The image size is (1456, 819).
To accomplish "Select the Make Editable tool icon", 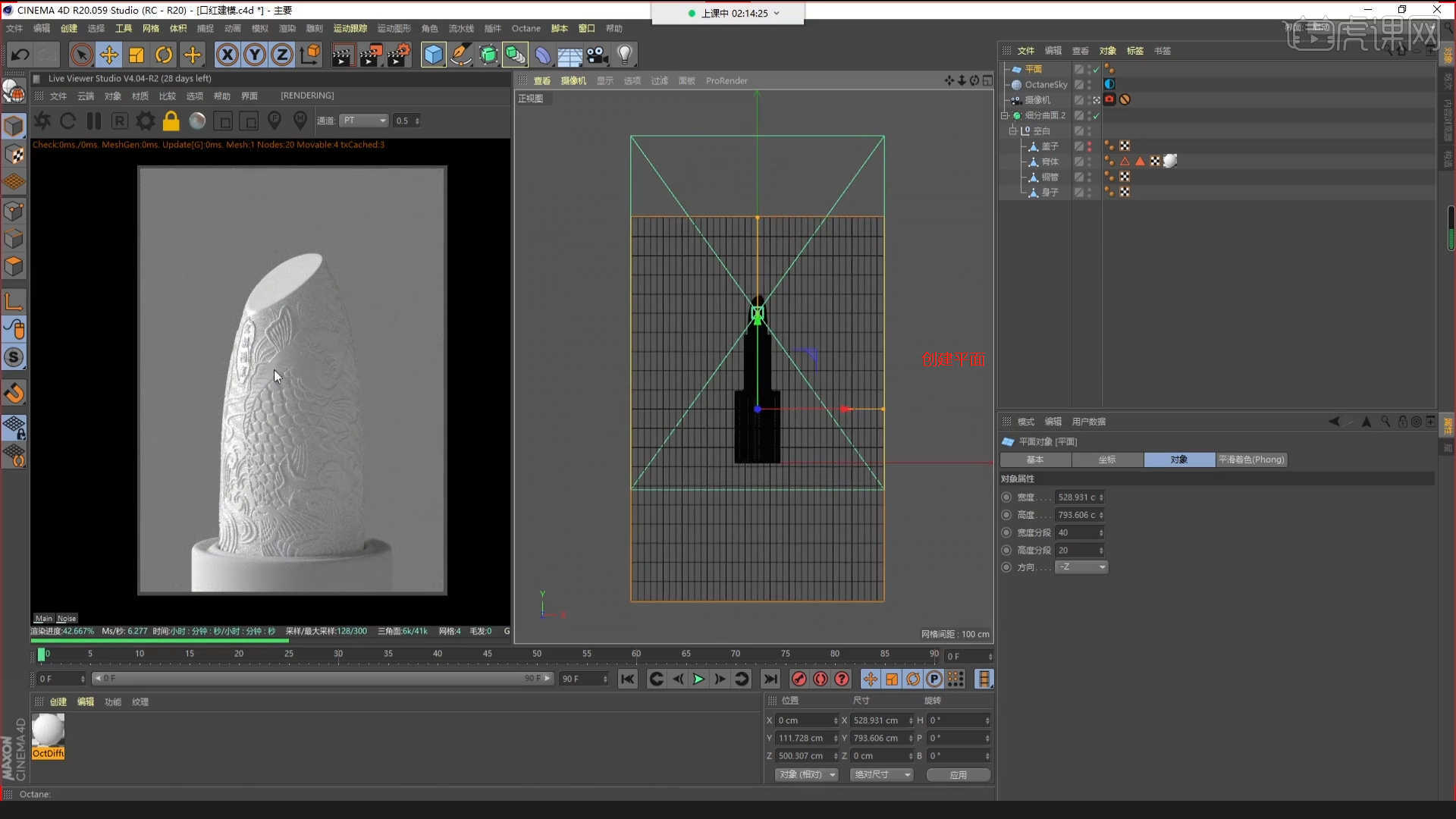I will [x=14, y=92].
